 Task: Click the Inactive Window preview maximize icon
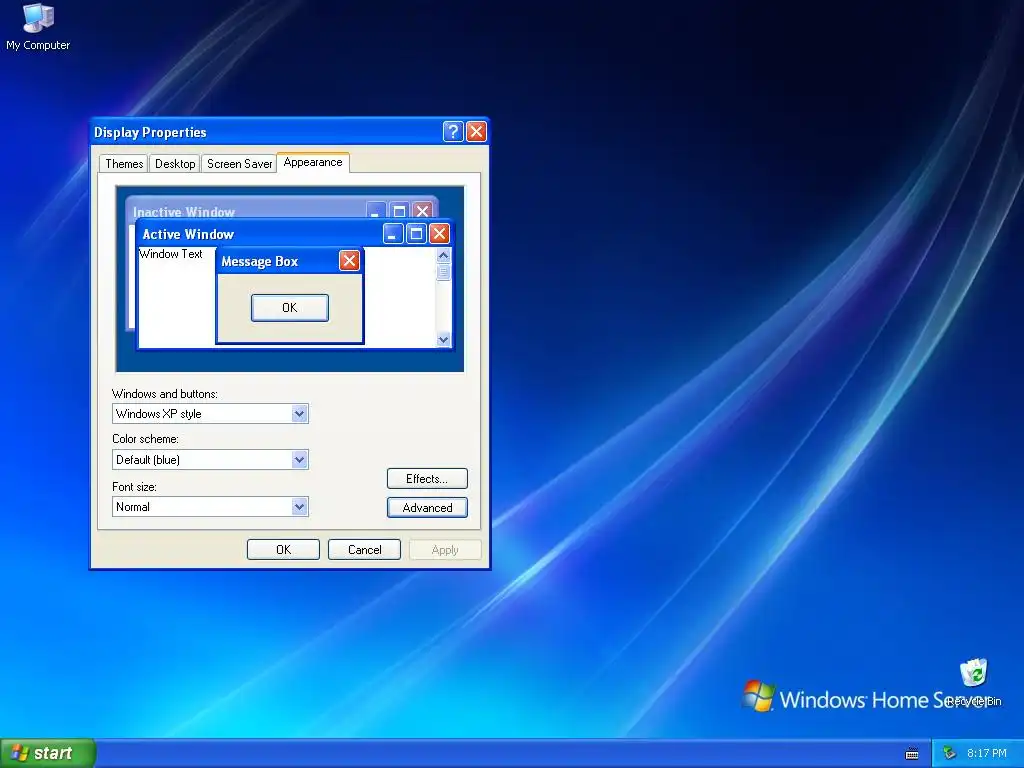pos(399,210)
